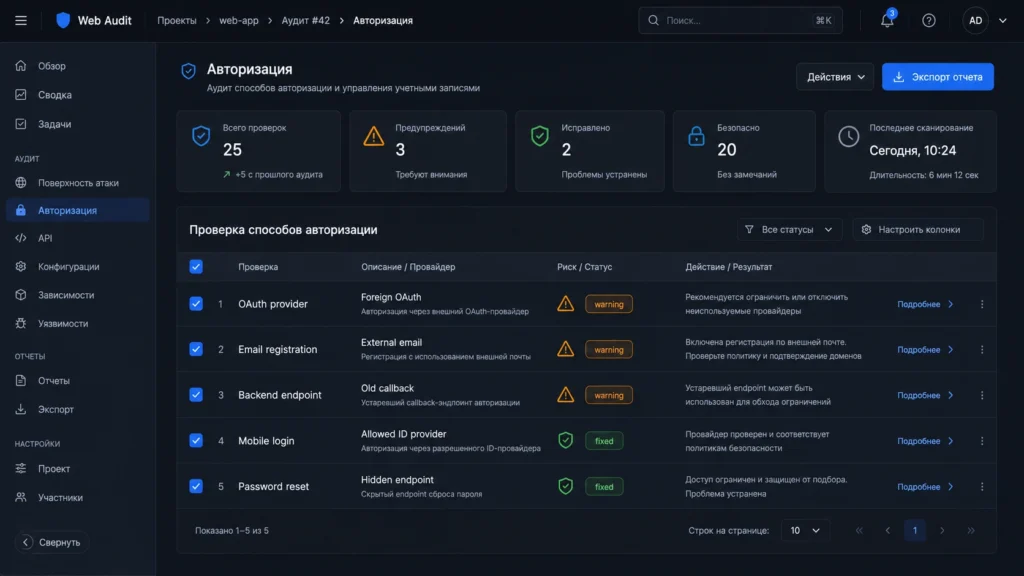Open the Действия dropdown
Image resolution: width=1024 pixels, height=576 pixels.
pos(835,77)
